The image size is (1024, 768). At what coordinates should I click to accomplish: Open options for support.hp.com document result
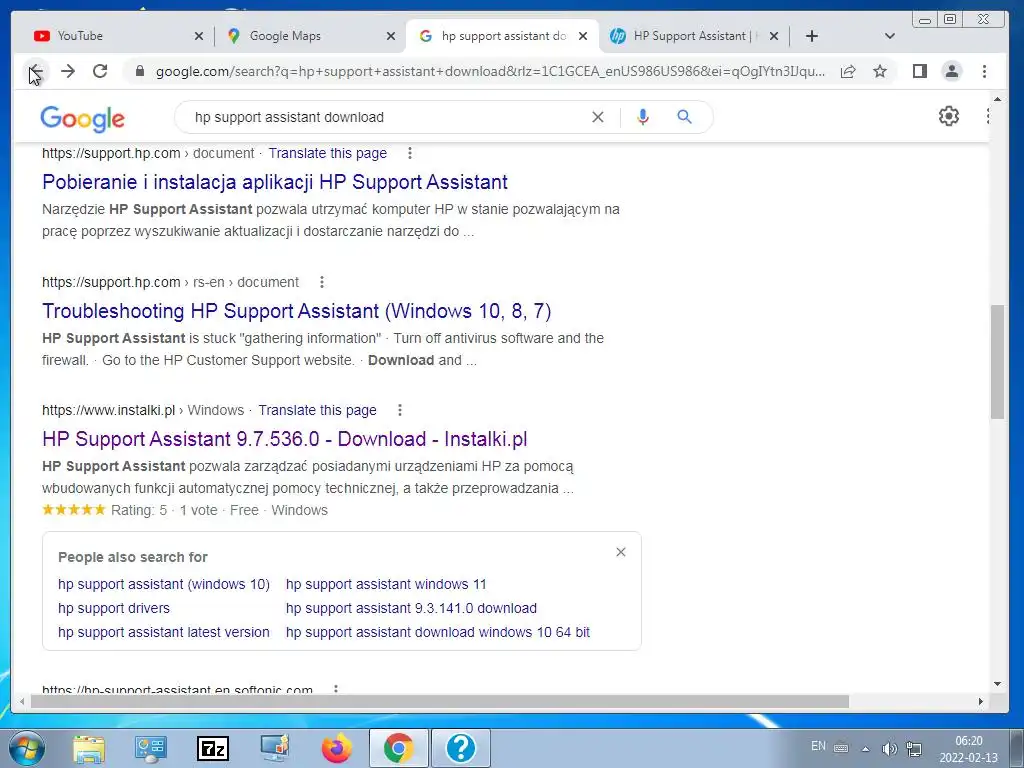coord(409,153)
